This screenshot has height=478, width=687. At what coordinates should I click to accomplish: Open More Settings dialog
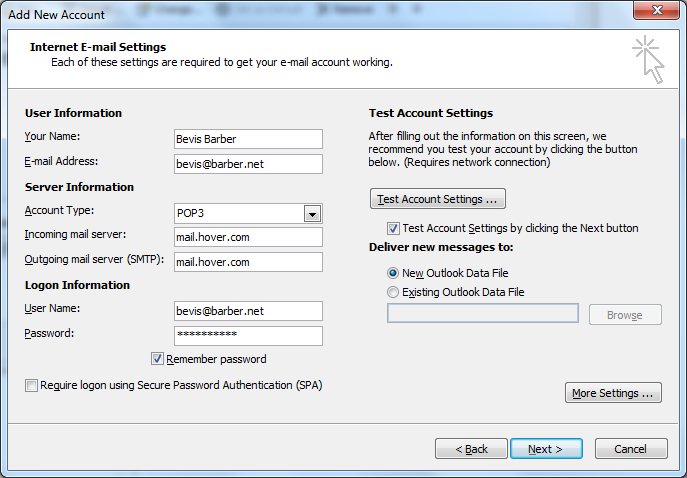click(x=613, y=393)
